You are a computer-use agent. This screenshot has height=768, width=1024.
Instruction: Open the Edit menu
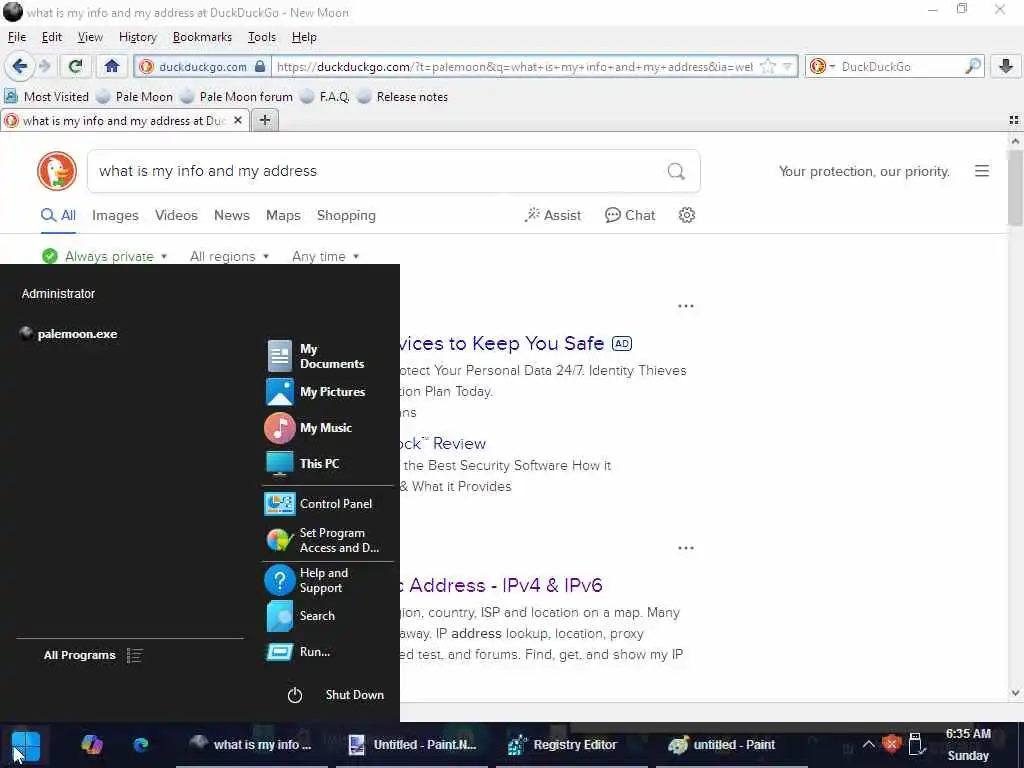point(52,37)
